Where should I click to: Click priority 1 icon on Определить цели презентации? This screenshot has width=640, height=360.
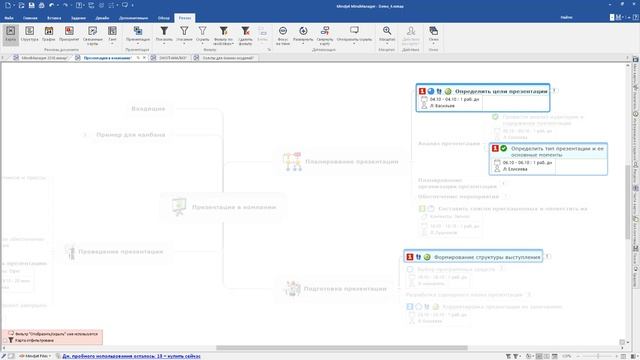422,91
